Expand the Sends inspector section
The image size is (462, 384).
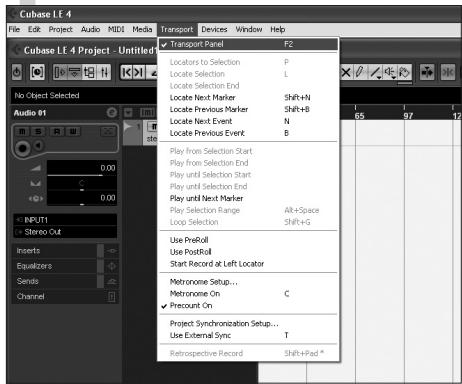[55, 281]
